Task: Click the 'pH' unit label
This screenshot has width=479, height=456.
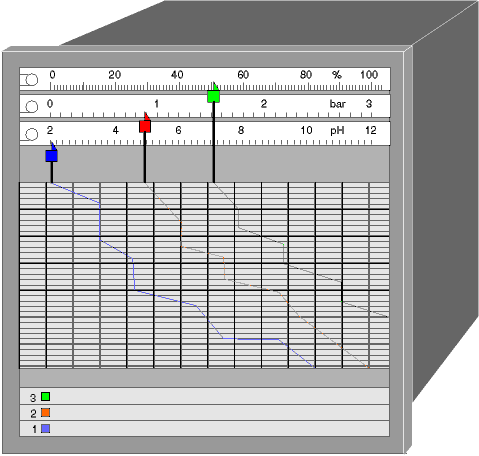Action: pos(337,130)
